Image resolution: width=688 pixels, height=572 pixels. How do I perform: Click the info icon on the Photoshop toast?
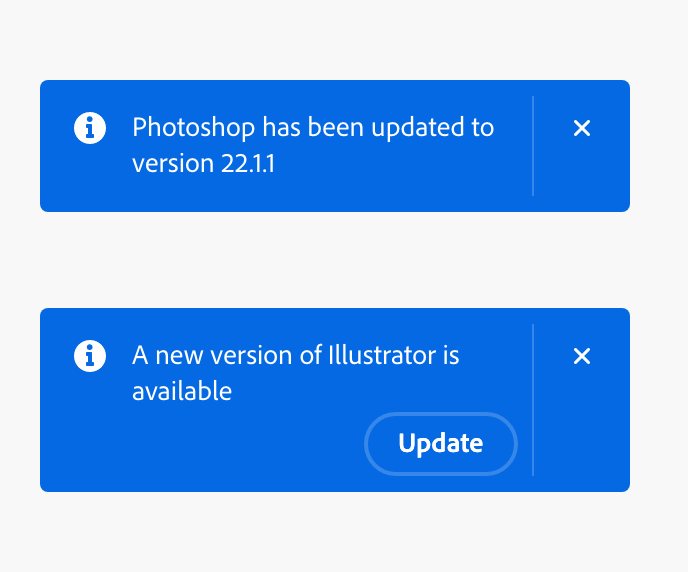(90, 128)
